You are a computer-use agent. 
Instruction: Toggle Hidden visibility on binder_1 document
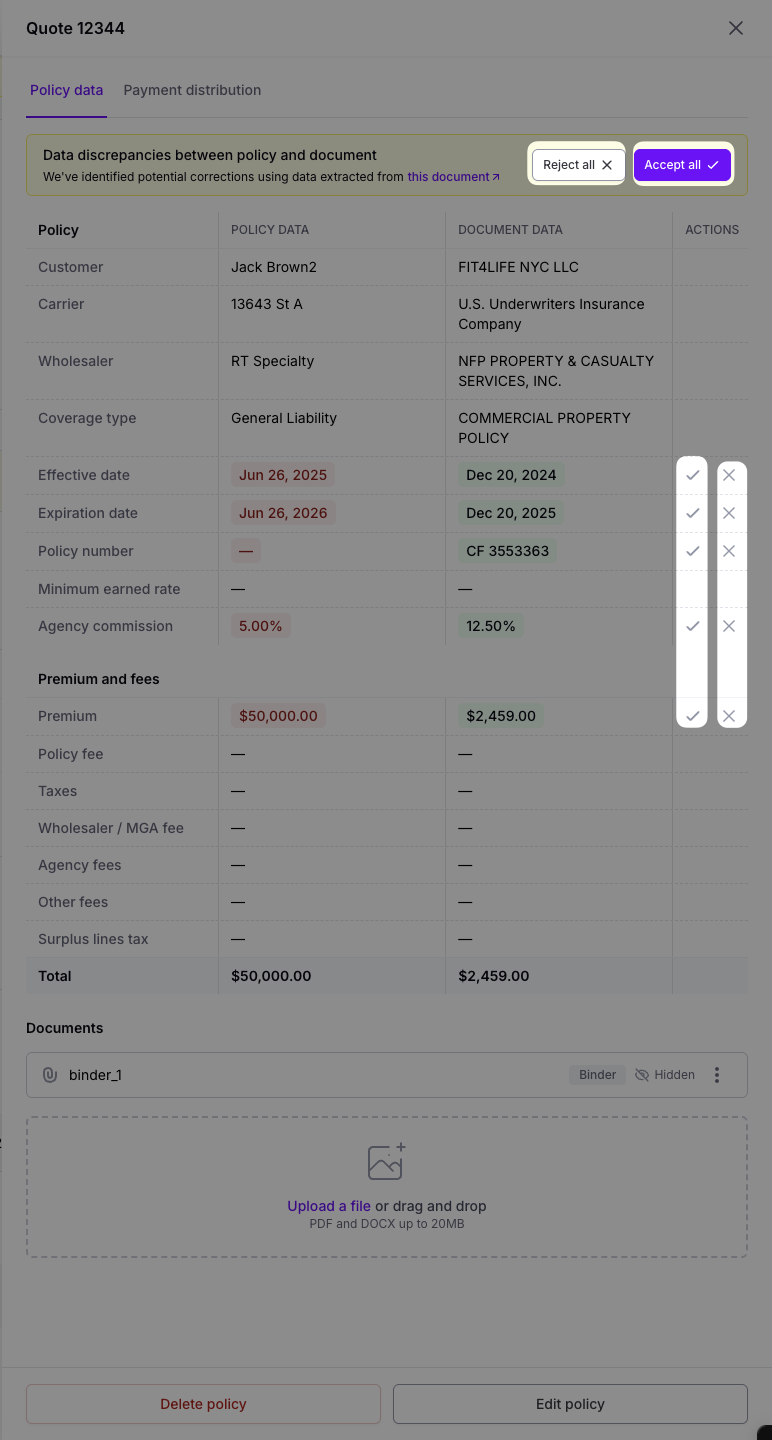665,1075
